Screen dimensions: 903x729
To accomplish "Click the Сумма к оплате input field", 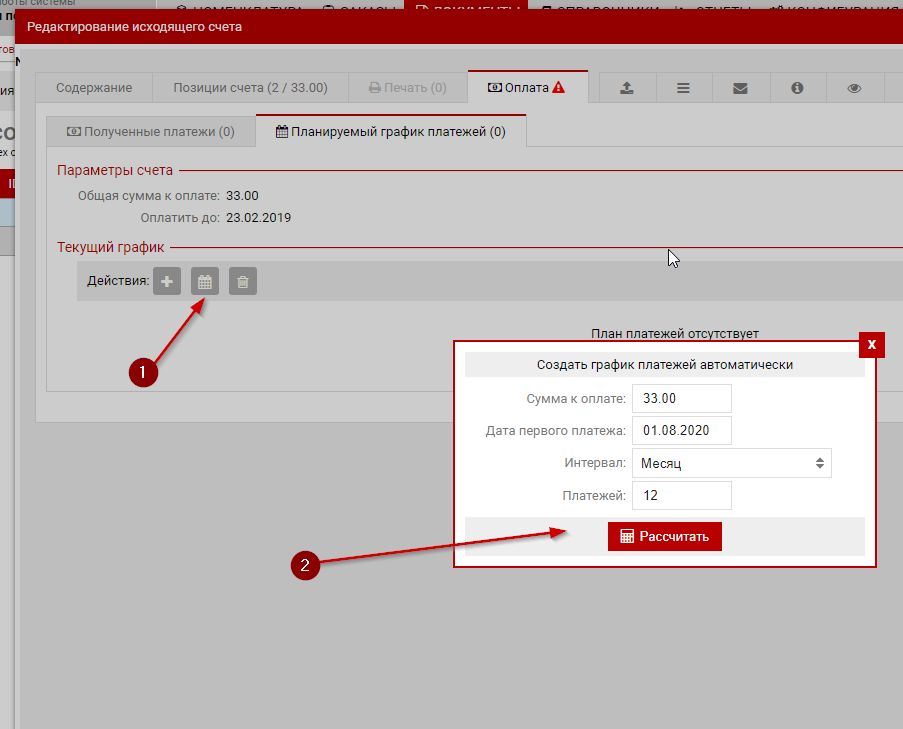I will [681, 398].
